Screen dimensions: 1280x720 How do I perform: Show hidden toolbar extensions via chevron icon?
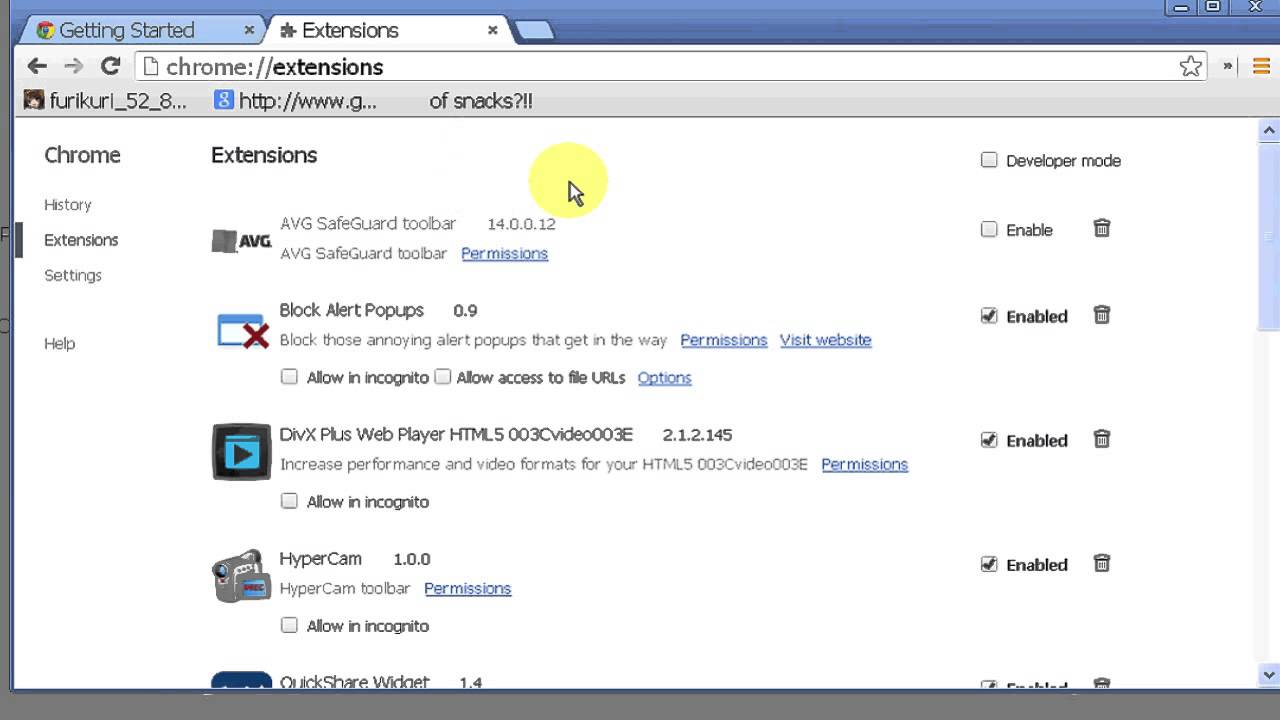click(x=1228, y=66)
